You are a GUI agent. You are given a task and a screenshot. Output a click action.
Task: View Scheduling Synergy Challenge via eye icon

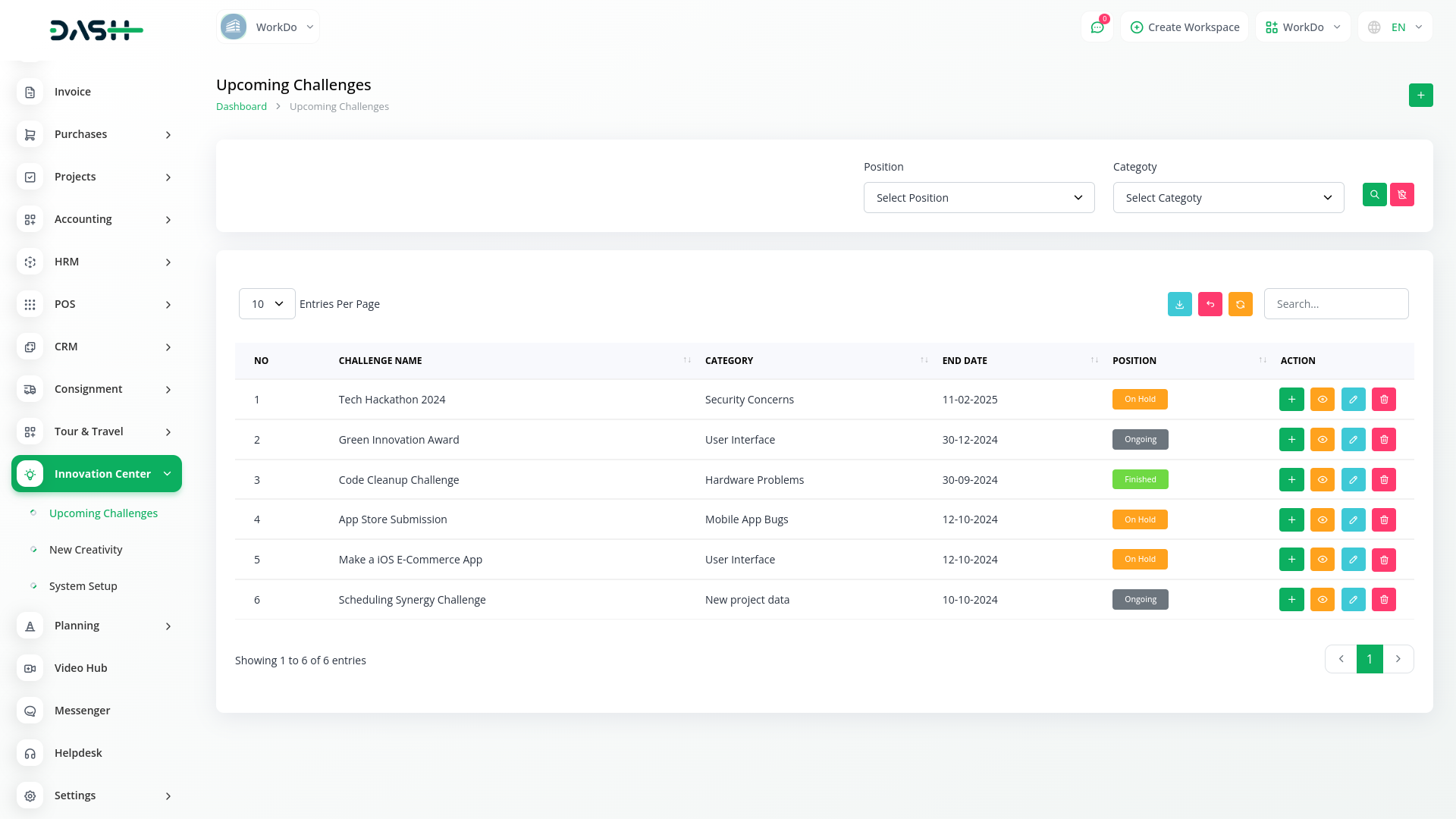point(1322,600)
